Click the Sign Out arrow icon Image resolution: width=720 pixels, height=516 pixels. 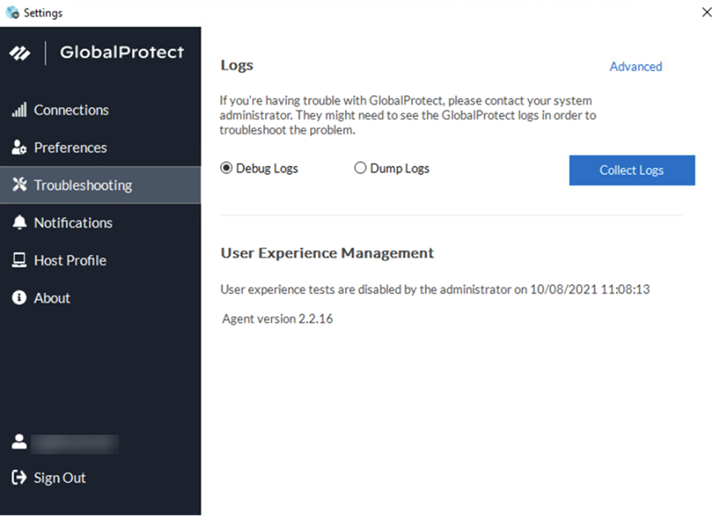(x=18, y=478)
